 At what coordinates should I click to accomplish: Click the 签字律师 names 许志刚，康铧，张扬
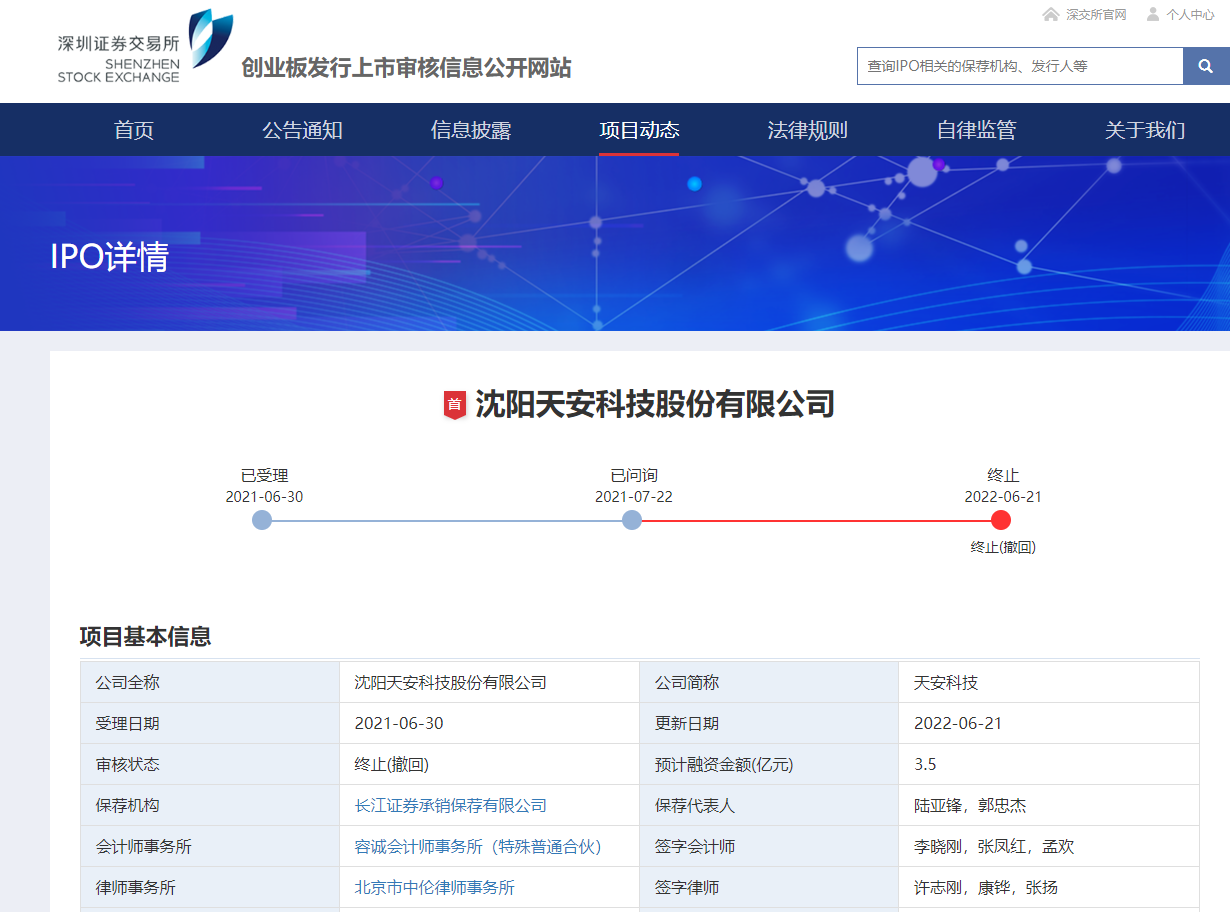[x=986, y=888]
